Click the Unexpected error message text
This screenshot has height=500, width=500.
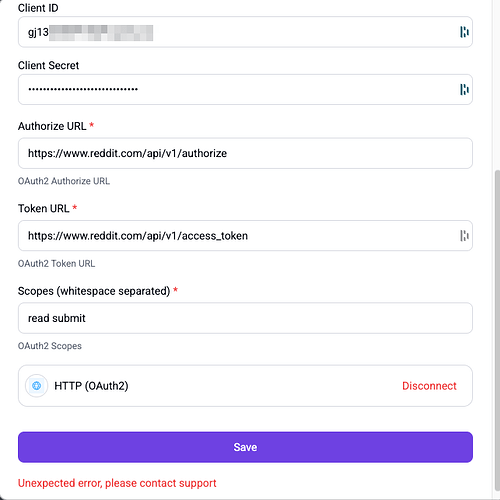coord(117,483)
